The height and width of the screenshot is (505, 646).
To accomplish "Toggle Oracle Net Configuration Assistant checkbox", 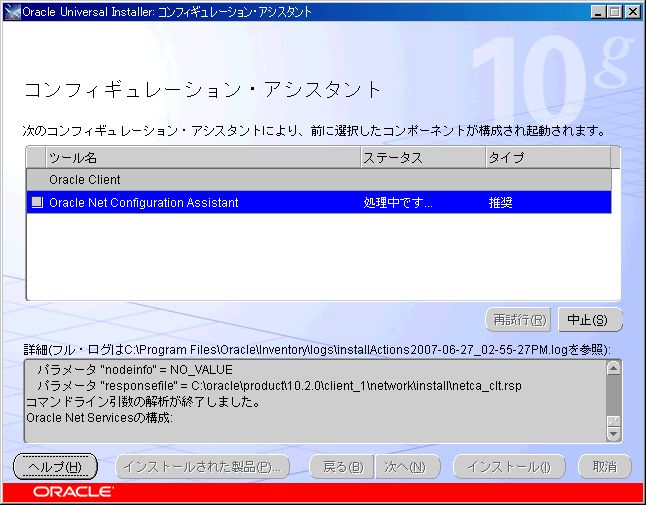I will tap(37, 202).
